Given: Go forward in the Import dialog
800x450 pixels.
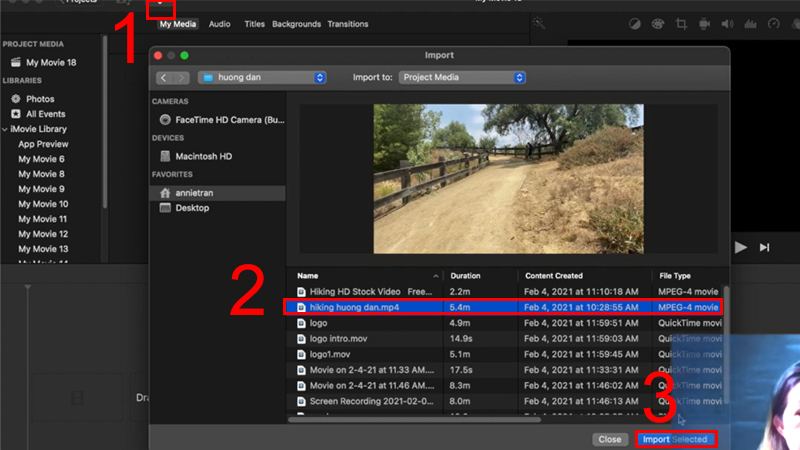Looking at the screenshot, I should (181, 78).
